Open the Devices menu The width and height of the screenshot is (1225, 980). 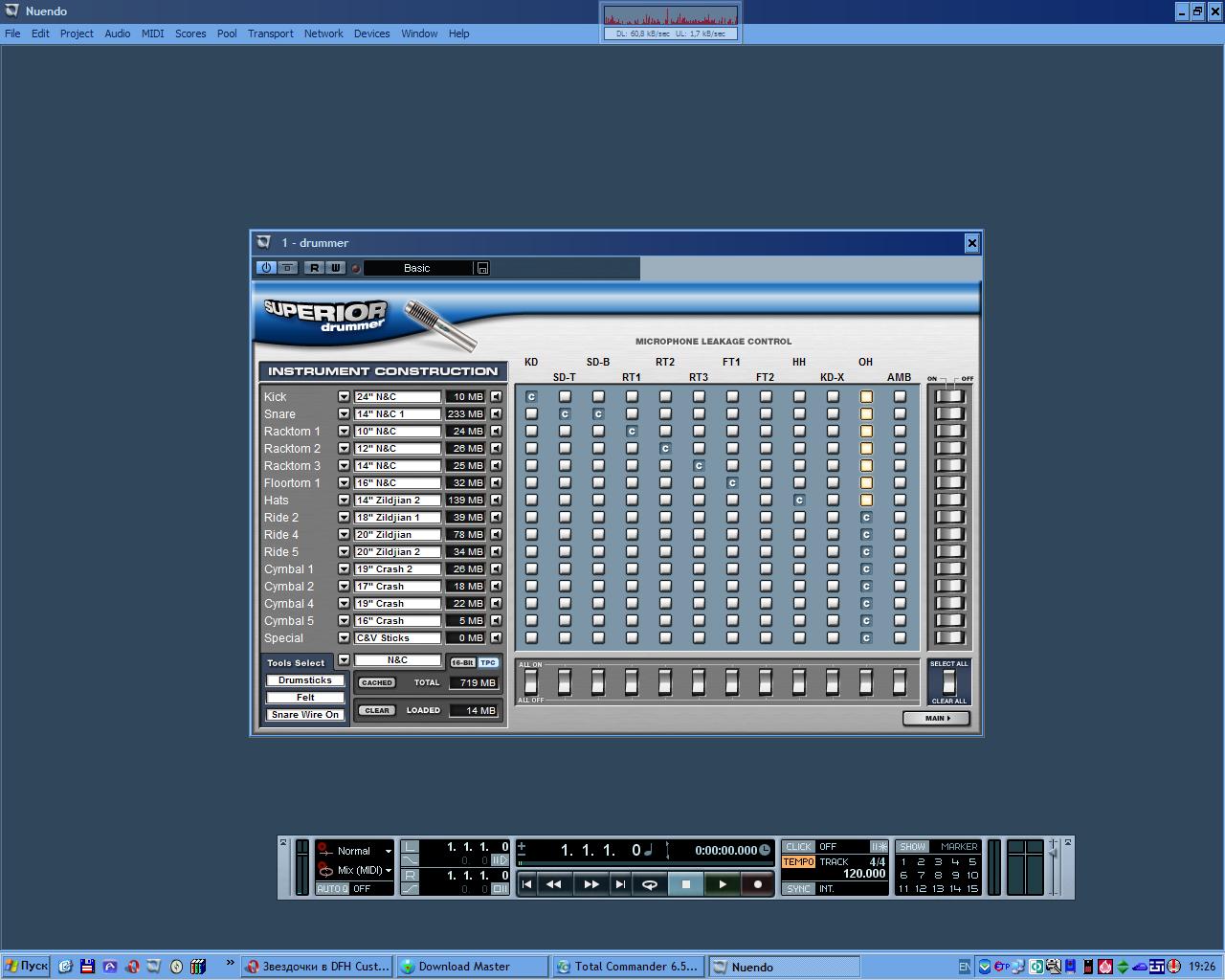(371, 33)
